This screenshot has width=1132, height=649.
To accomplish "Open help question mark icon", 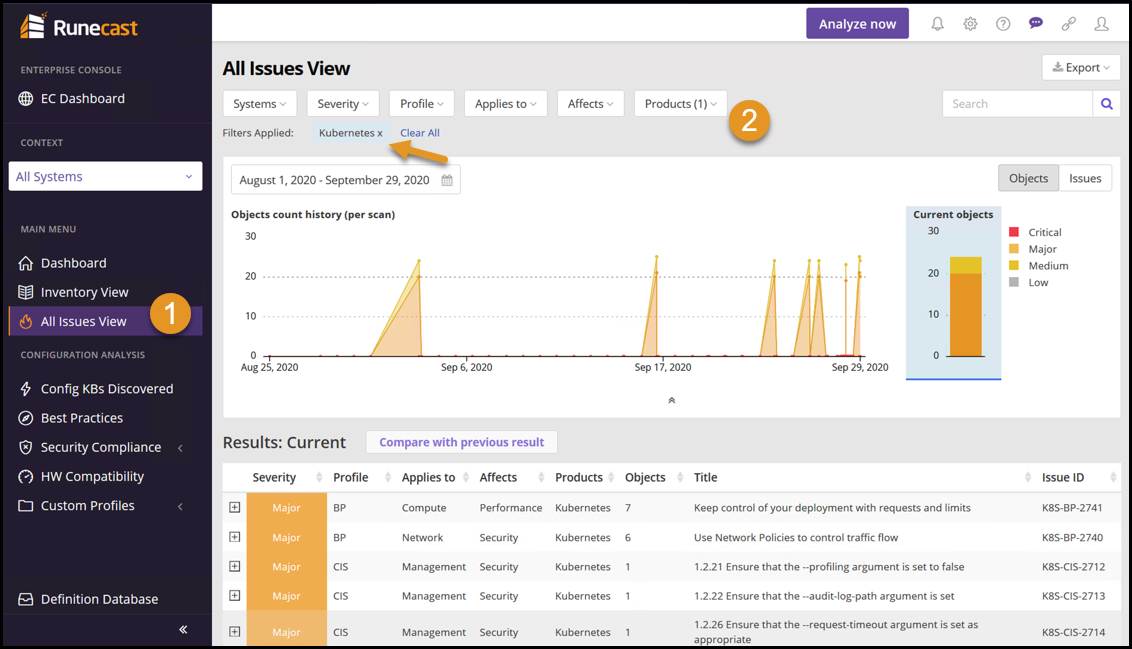I will tap(1003, 24).
